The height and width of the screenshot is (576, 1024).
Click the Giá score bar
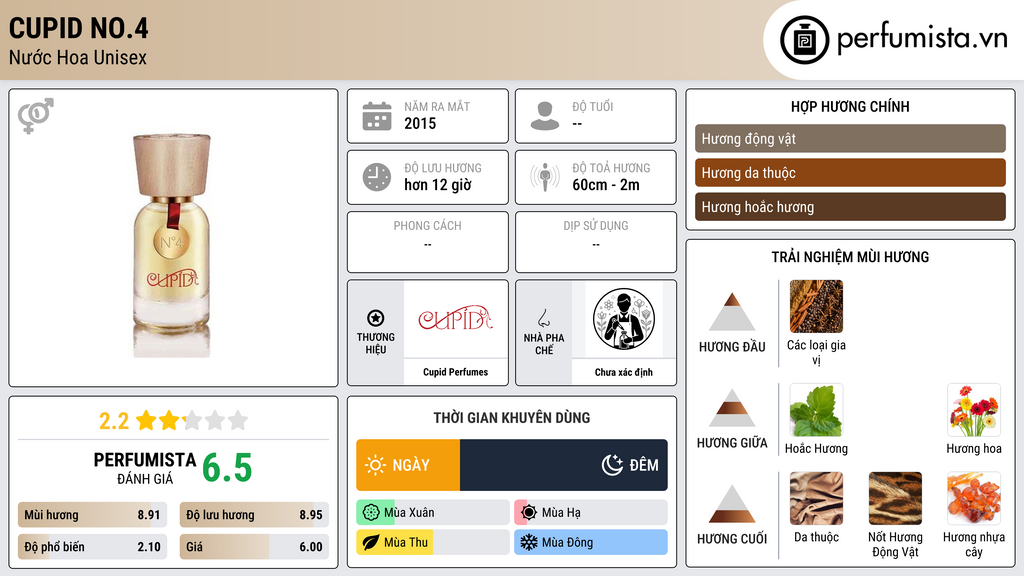(x=254, y=547)
